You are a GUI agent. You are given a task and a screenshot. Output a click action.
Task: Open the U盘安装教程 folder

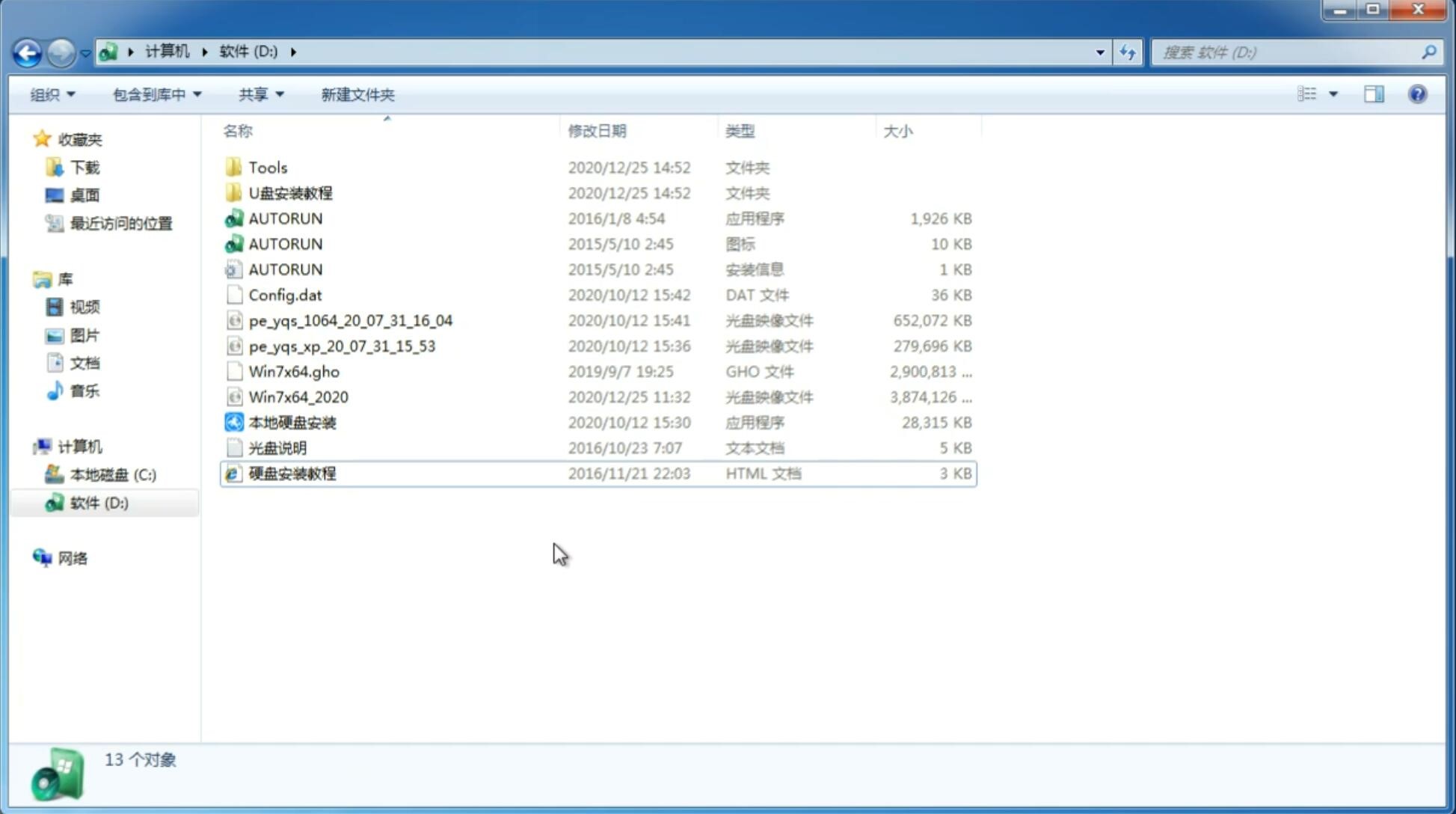[x=290, y=192]
